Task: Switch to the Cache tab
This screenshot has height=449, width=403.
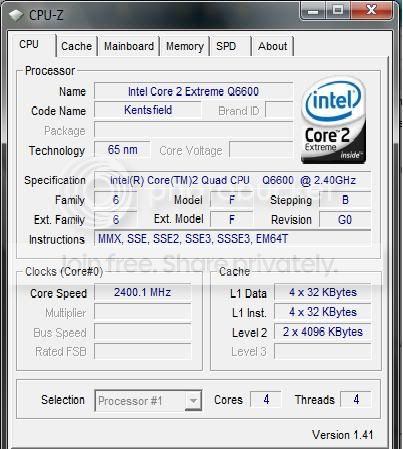Action: [x=77, y=46]
